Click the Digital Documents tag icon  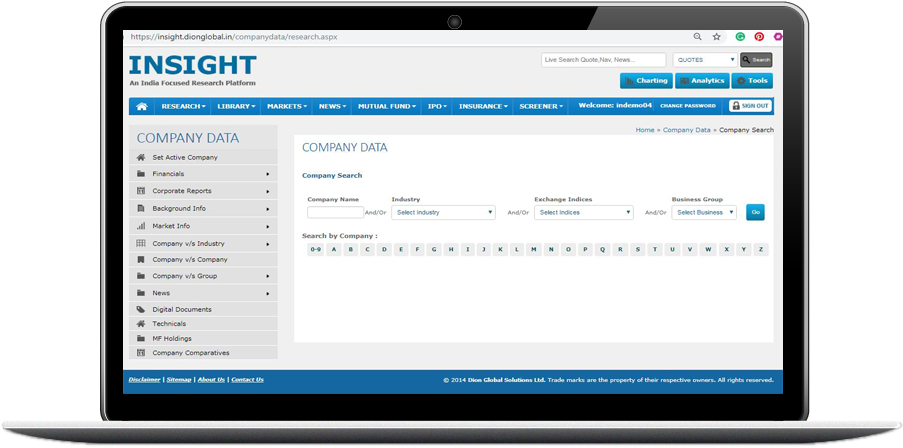141,310
